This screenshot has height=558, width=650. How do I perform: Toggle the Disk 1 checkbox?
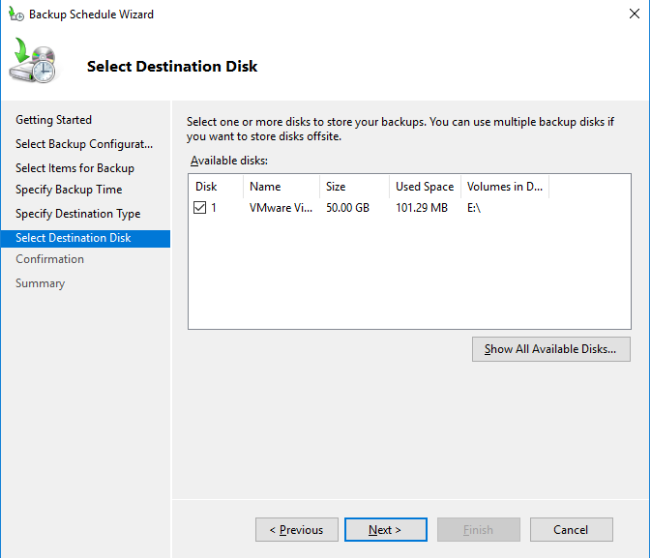point(199,207)
